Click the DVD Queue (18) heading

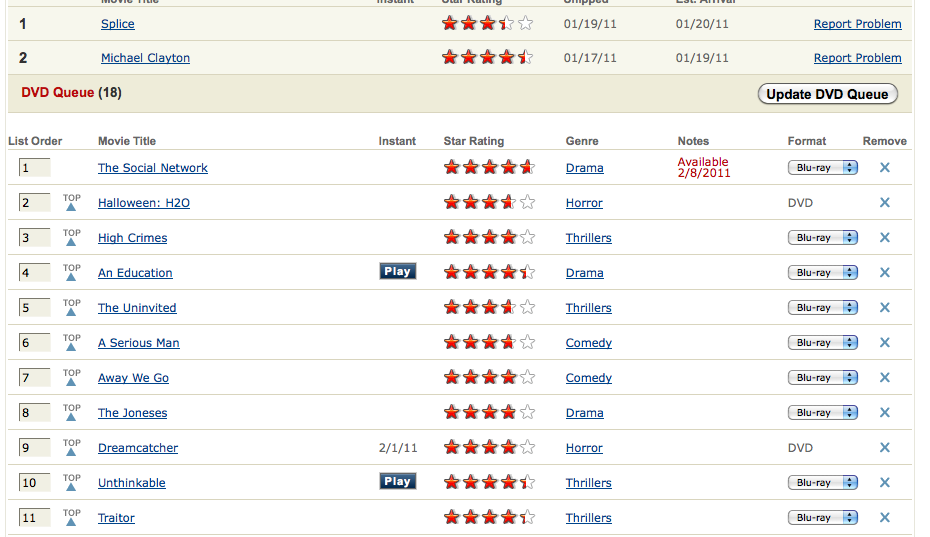71,93
